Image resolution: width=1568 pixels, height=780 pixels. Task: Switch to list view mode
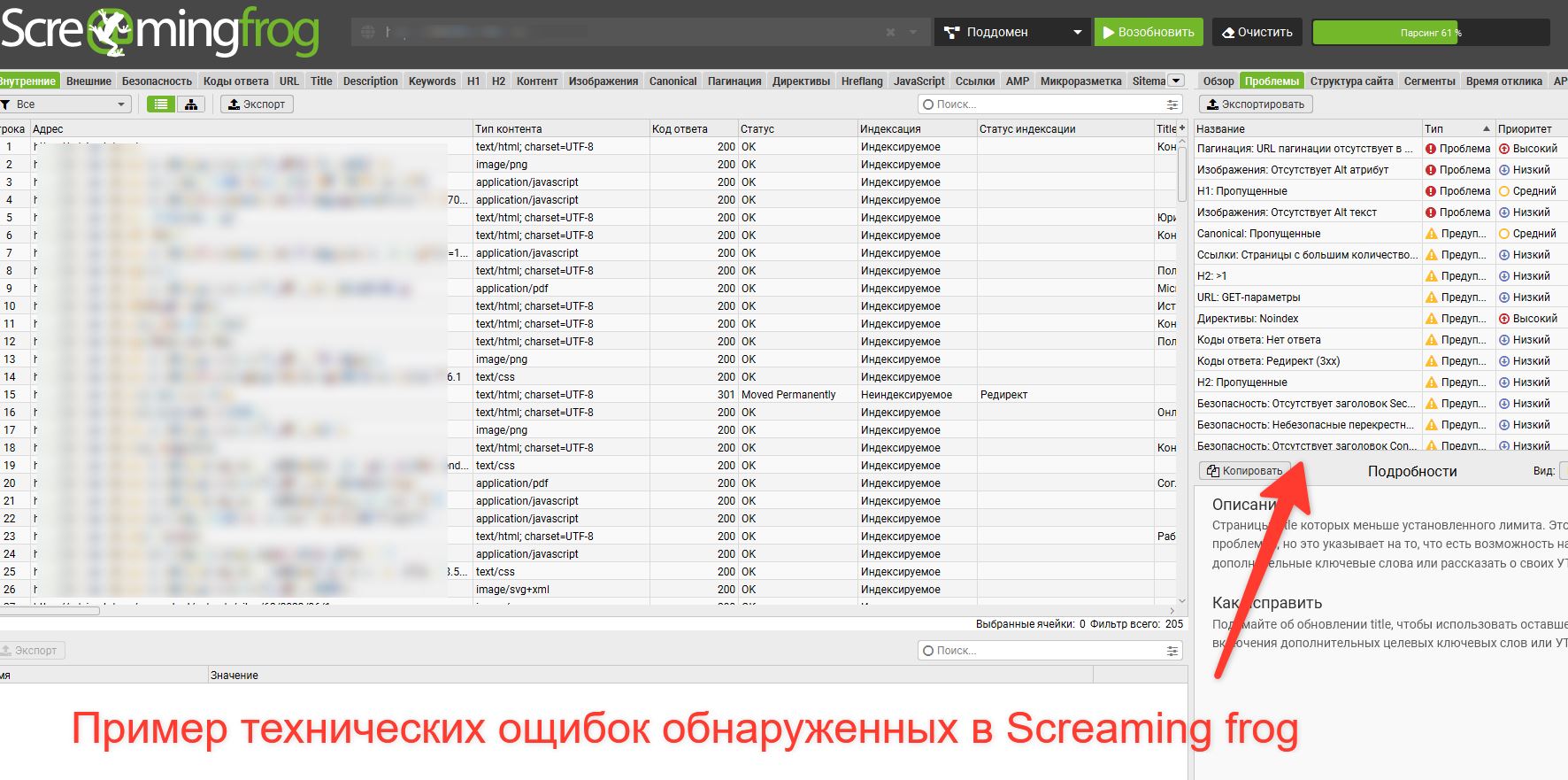click(x=160, y=104)
